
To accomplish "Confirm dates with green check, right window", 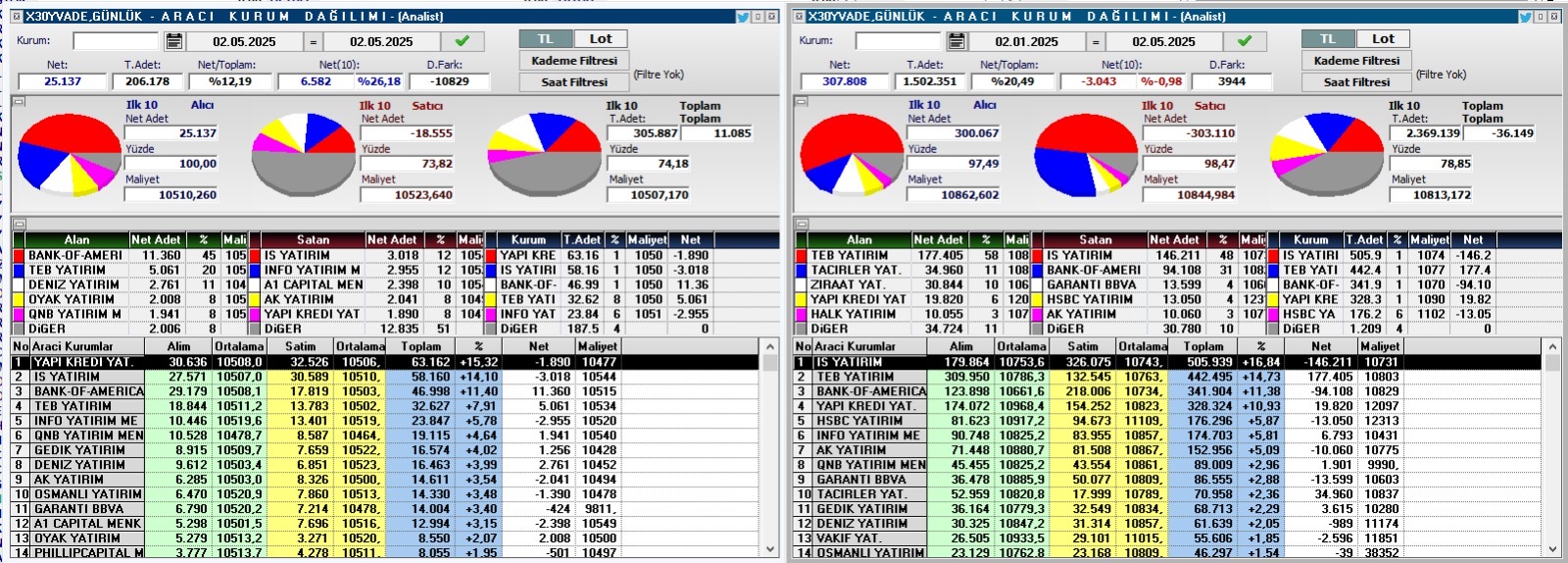I will 1245,41.
